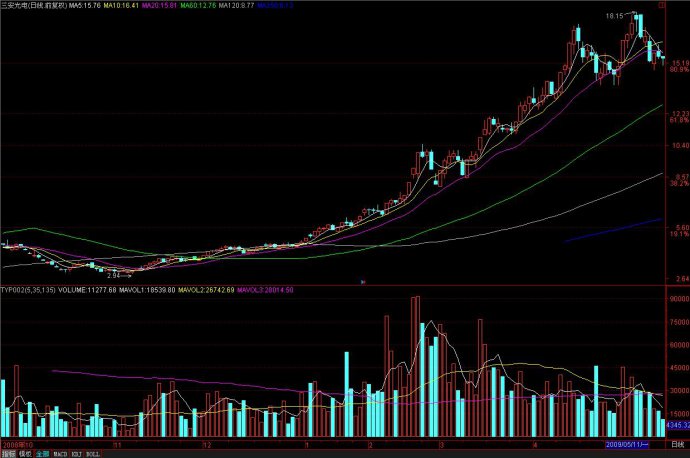690x458 pixels.
Task: Click the small box icon at chart top-right
Action: click(661, 5)
